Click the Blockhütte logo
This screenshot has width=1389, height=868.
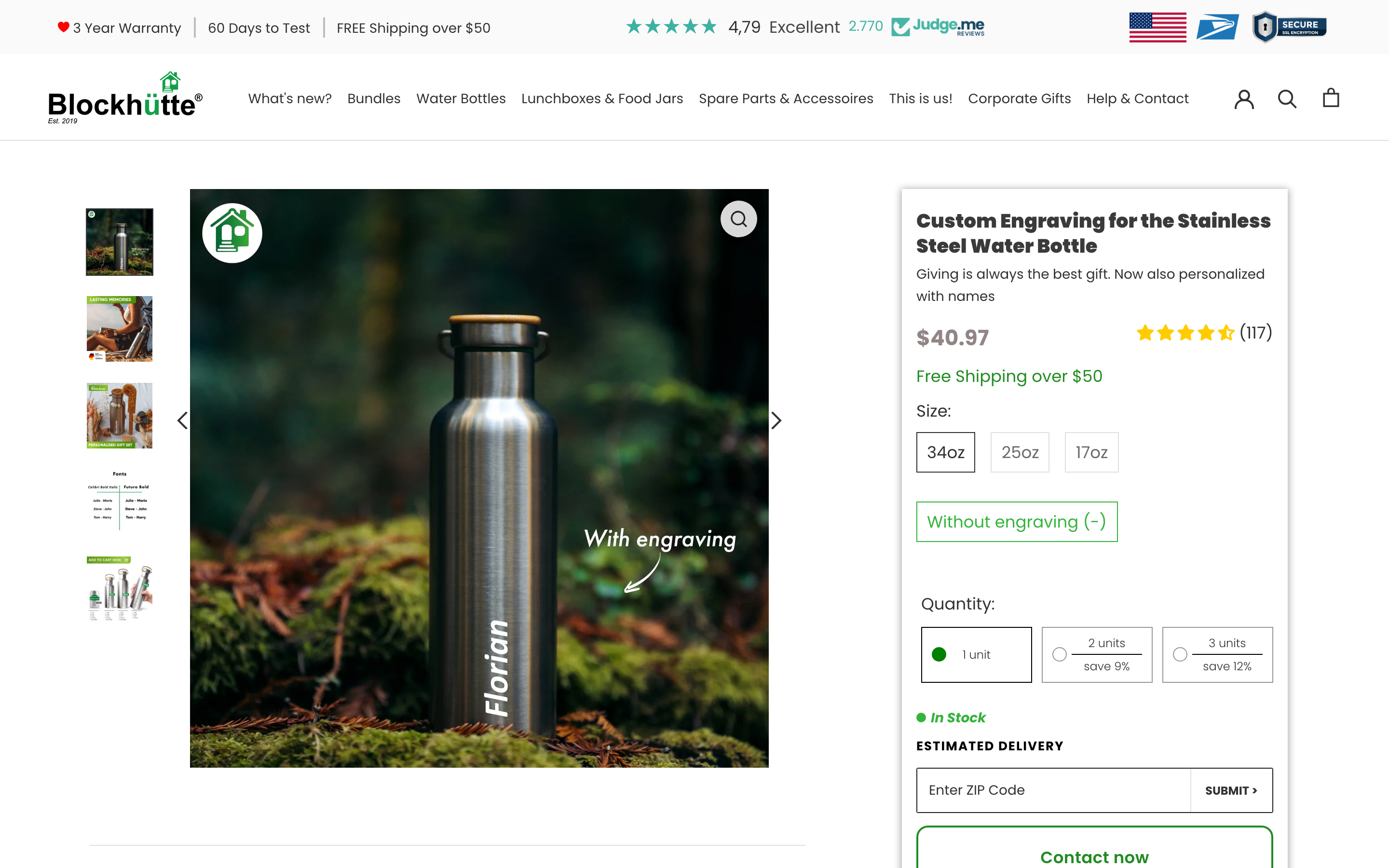tap(125, 98)
